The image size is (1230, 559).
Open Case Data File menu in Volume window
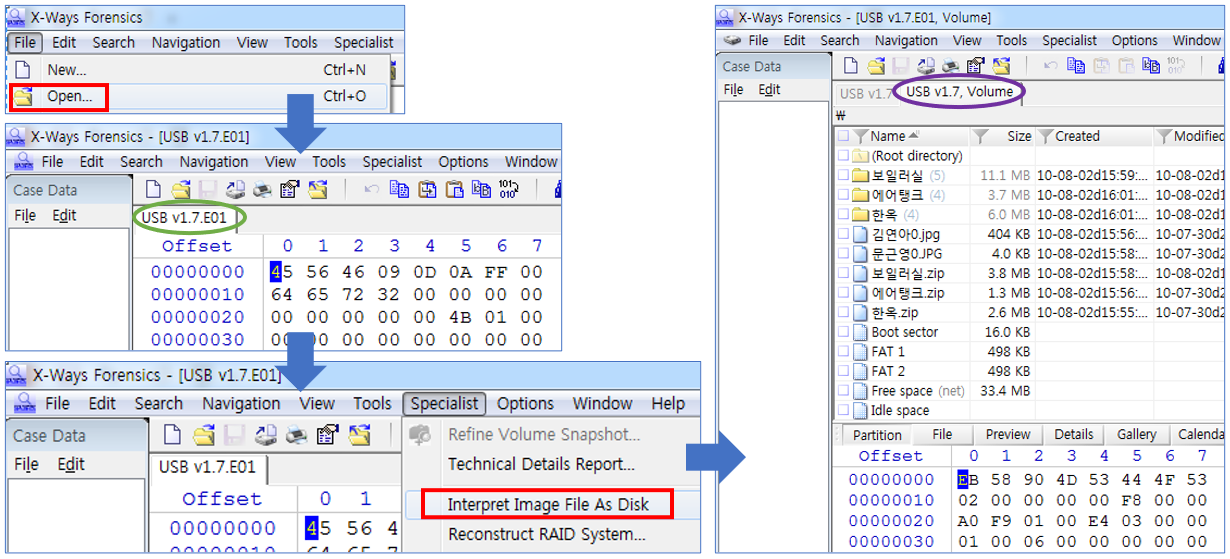click(733, 89)
